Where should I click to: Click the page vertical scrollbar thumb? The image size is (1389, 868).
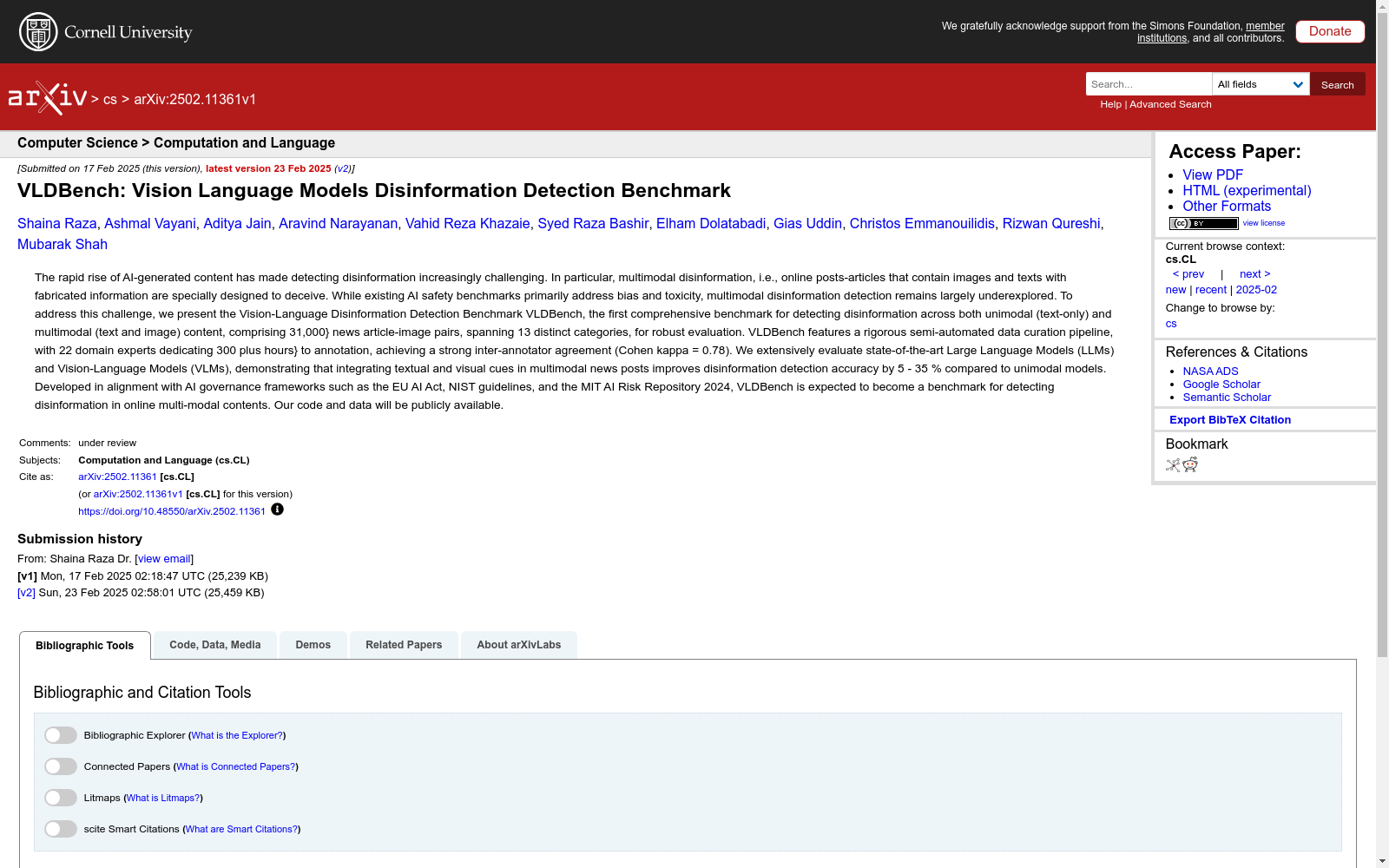pyautogui.click(x=1382, y=337)
